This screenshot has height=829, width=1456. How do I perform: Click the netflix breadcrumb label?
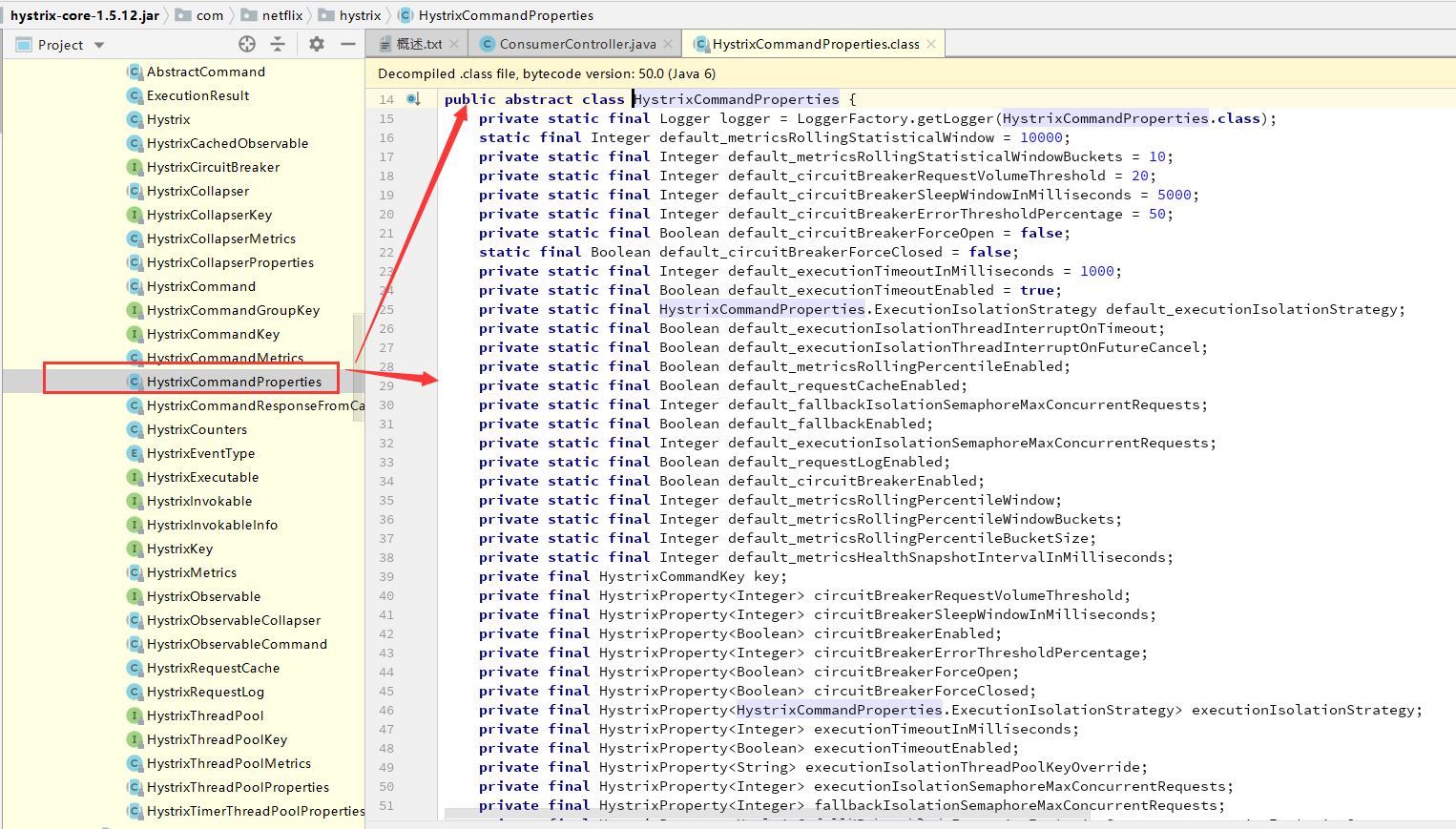282,15
